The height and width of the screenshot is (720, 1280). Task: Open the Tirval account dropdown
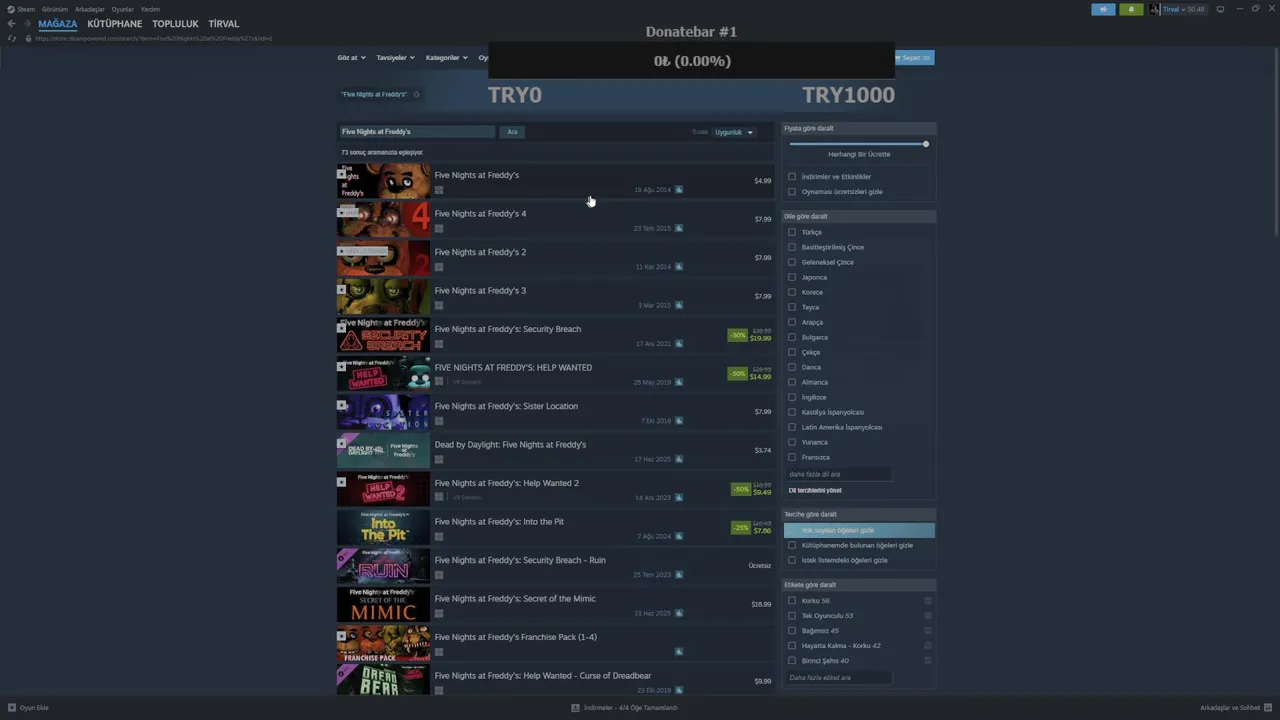click(1184, 9)
